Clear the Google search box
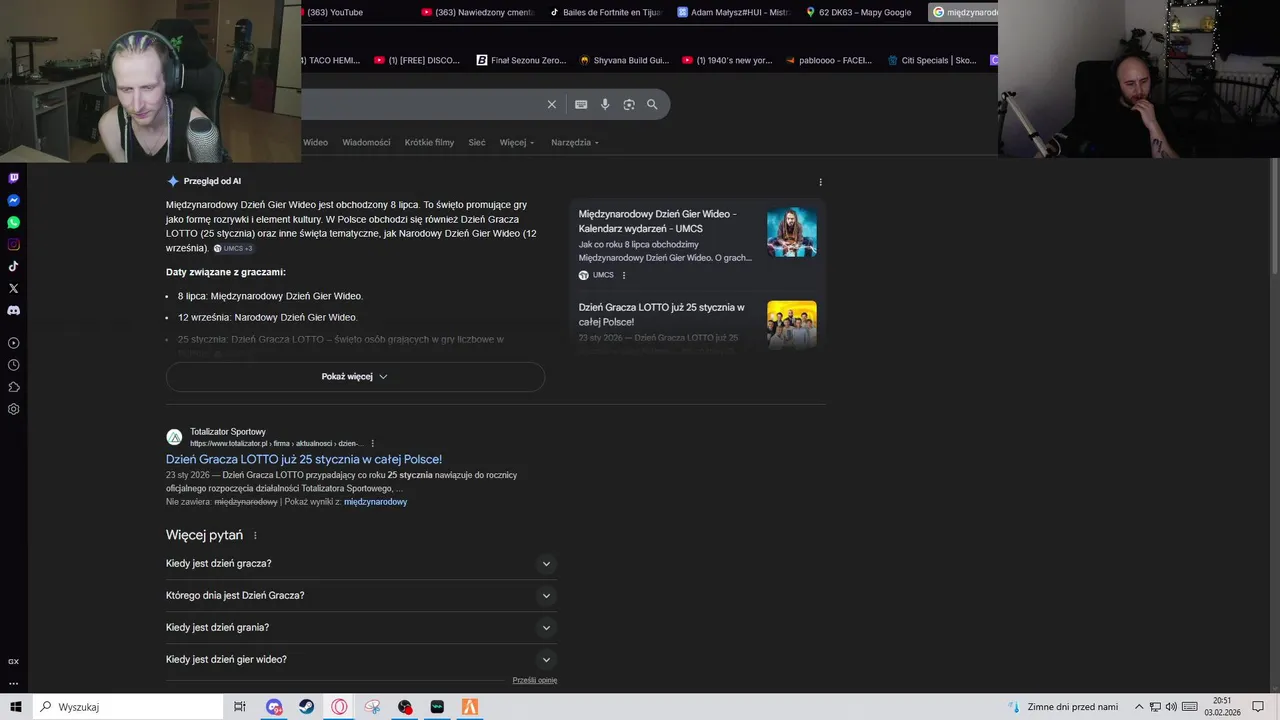This screenshot has height=720, width=1280. pos(551,104)
